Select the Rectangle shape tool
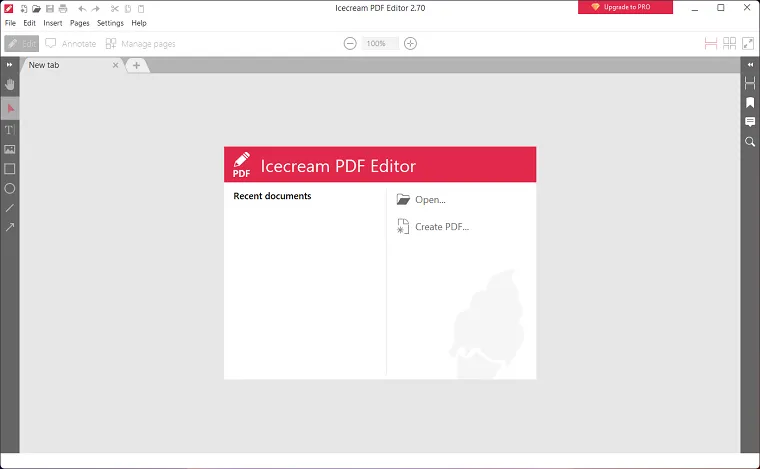 coord(10,169)
